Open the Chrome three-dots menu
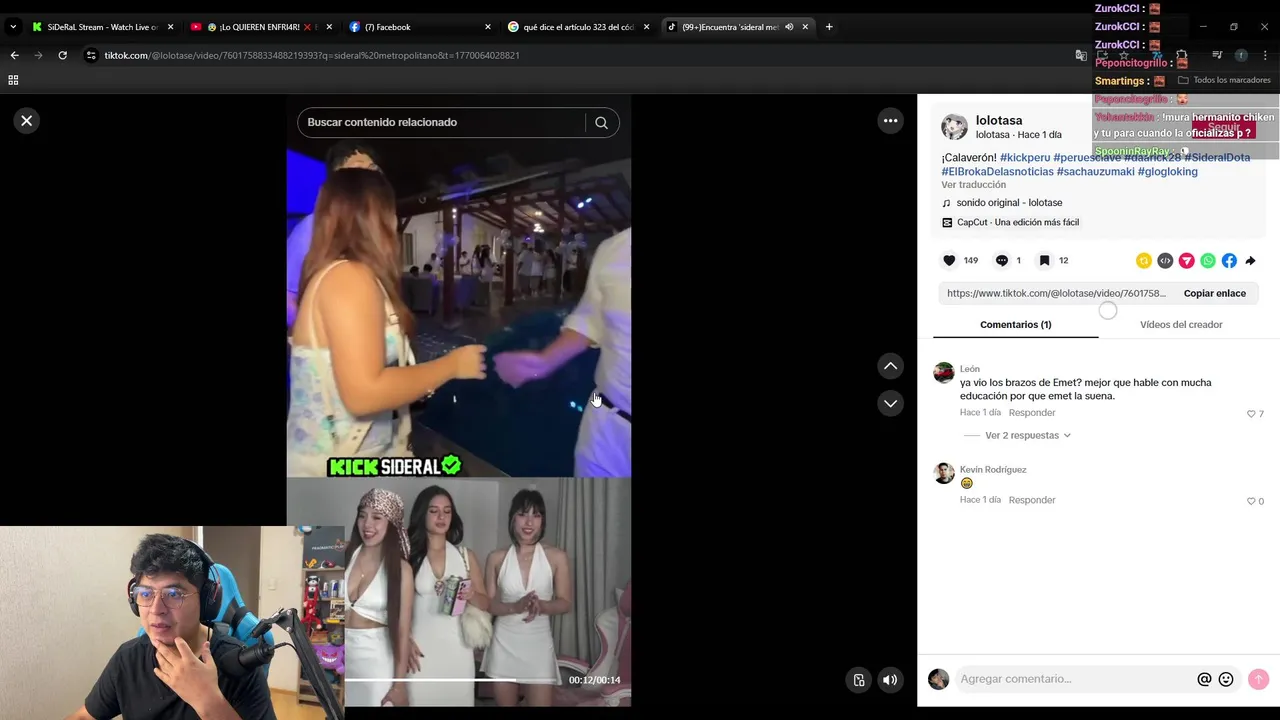This screenshot has width=1280, height=720. [1265, 55]
